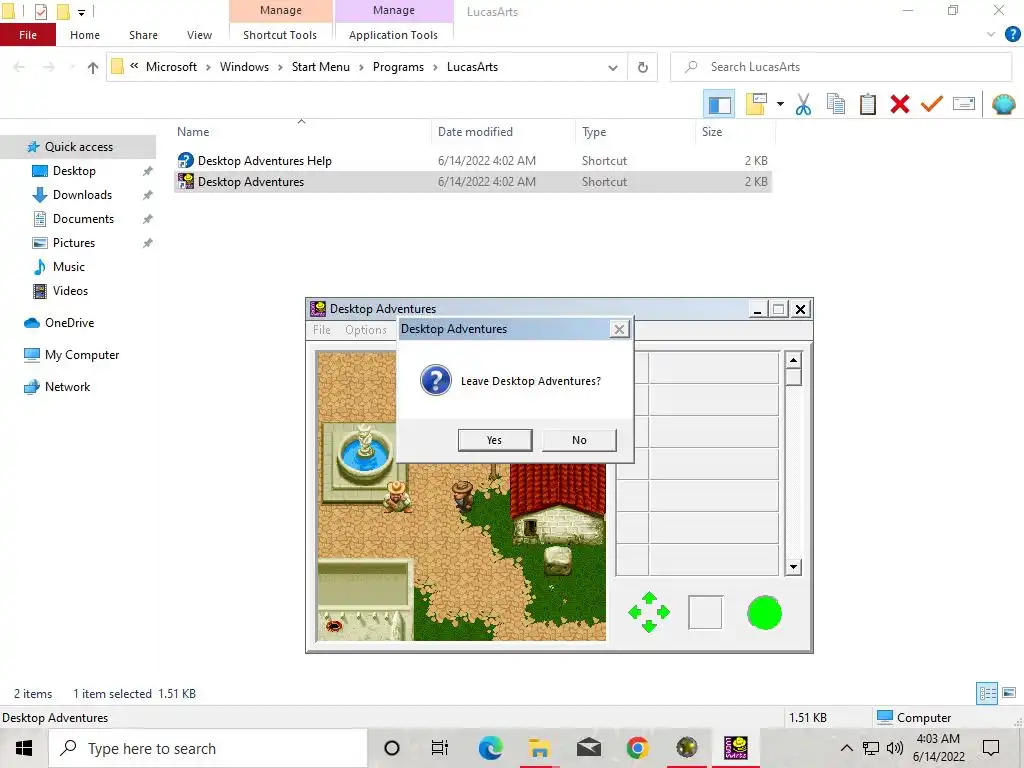Viewport: 1024px width, 768px height.
Task: Switch to the View ribbon tab
Action: pyautogui.click(x=199, y=35)
